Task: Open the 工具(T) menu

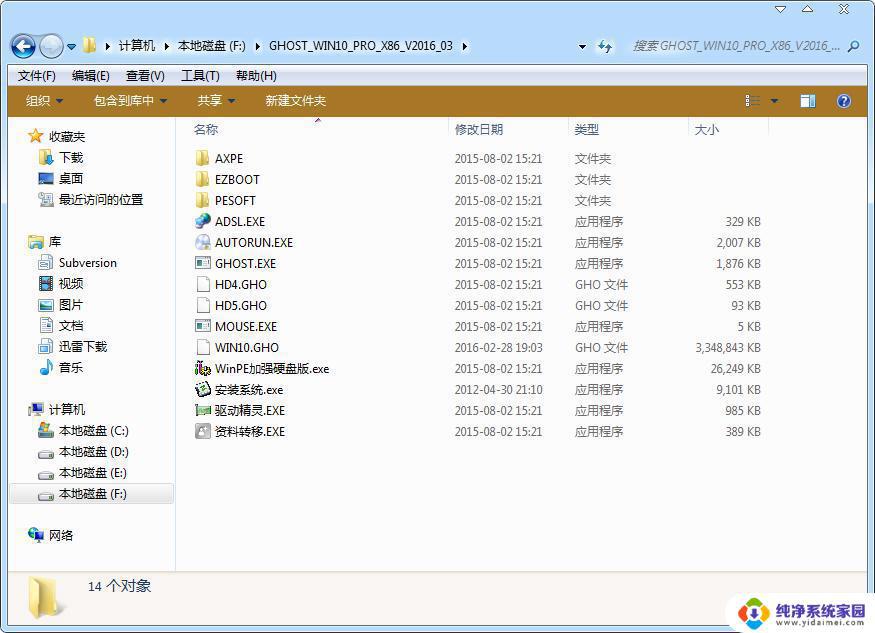Action: coord(200,76)
